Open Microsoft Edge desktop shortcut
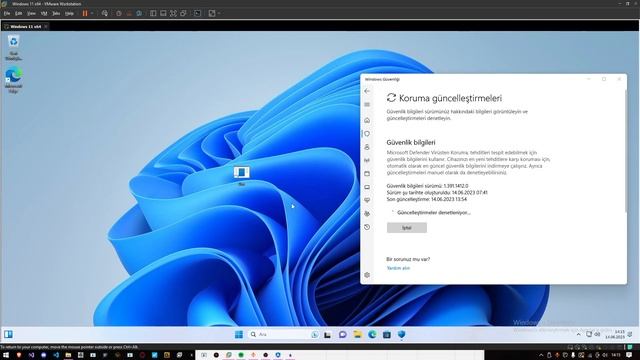This screenshot has width=640, height=360. pos(13,80)
